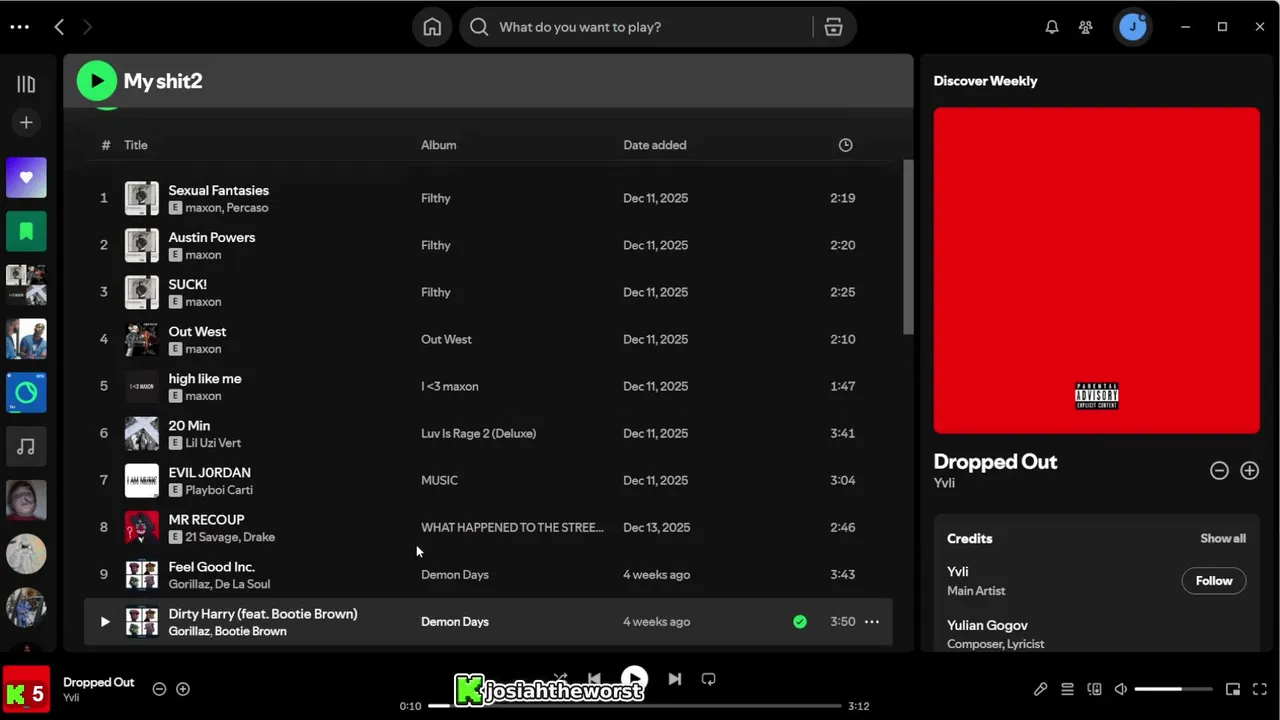This screenshot has height=720, width=1280.
Task: Click the search magnifier icon
Action: (479, 27)
